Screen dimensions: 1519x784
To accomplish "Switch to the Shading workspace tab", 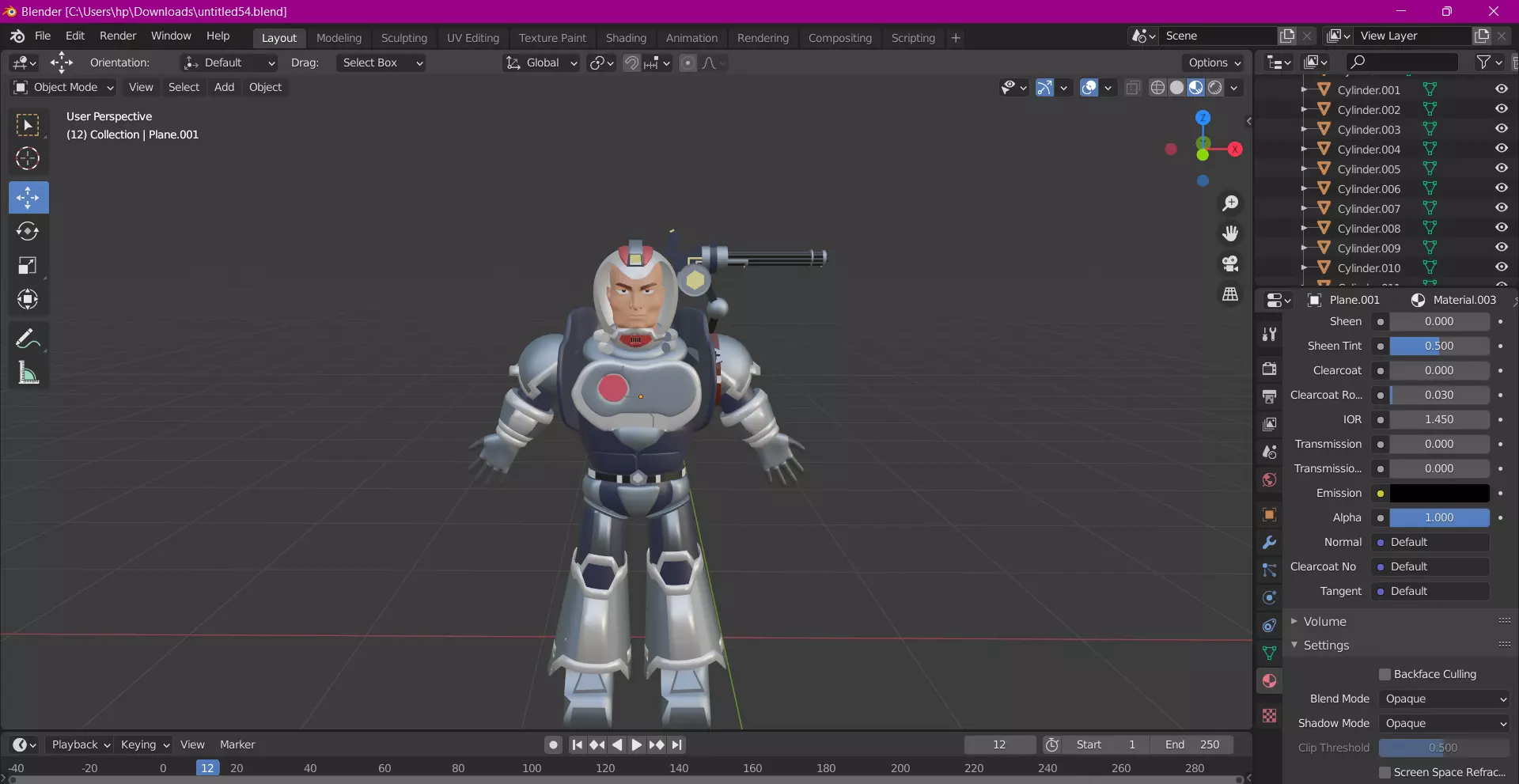I will (626, 37).
